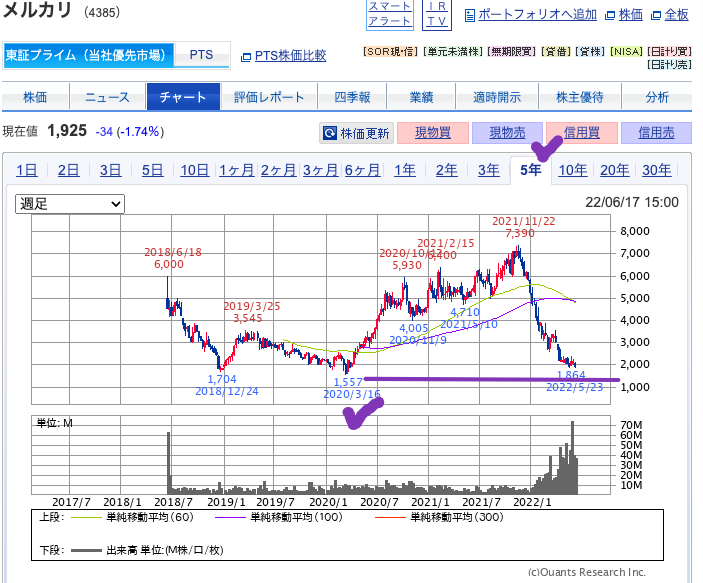This screenshot has height=583, width=703.
Task: Select 1日 chart period
Action: [26, 170]
